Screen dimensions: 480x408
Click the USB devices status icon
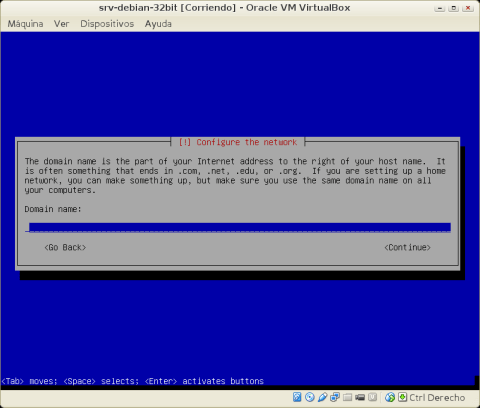[322, 397]
